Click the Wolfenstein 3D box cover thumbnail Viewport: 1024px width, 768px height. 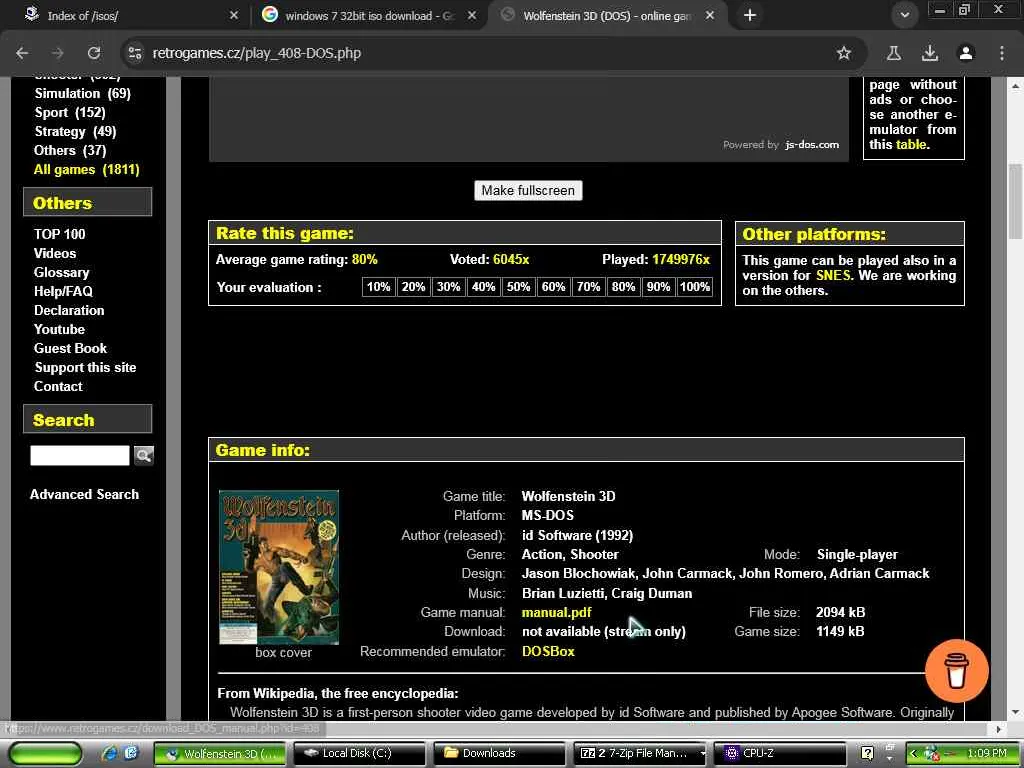click(x=279, y=568)
